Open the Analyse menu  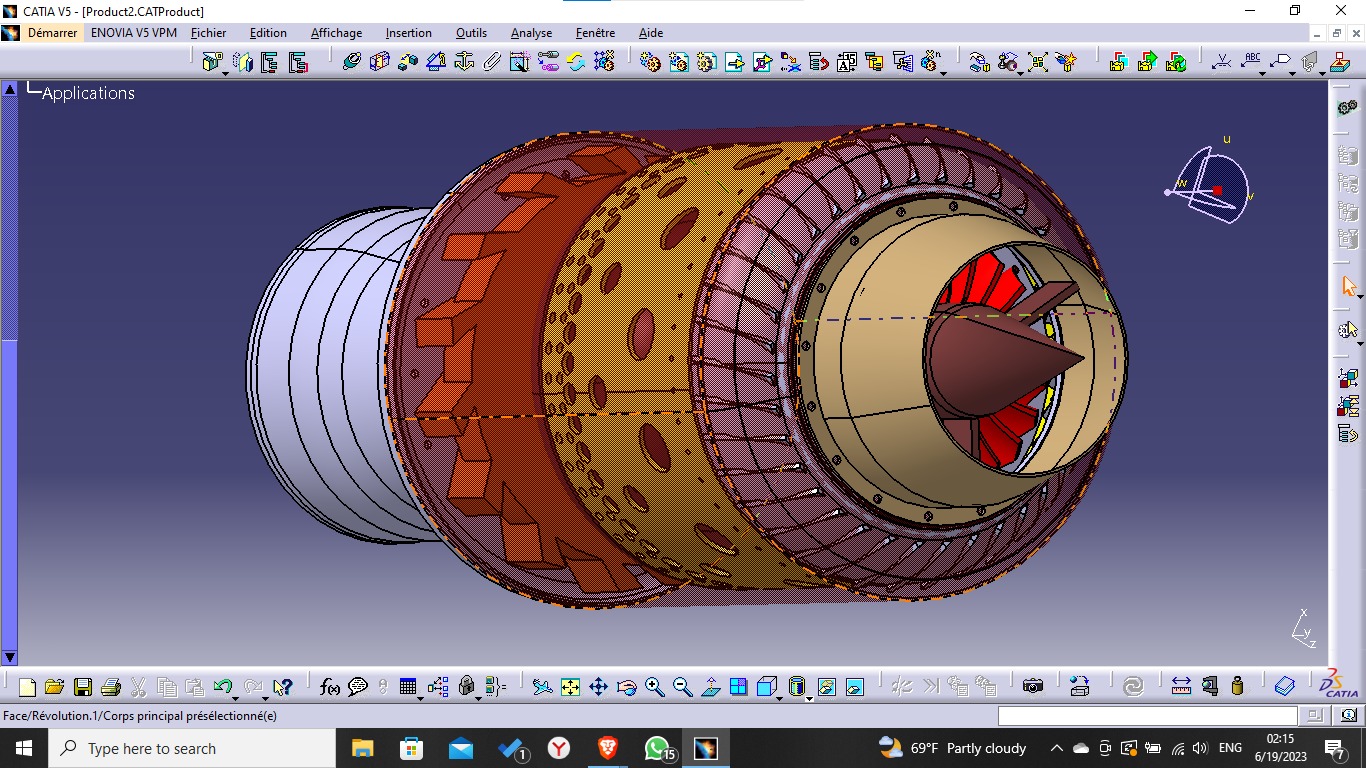click(x=532, y=33)
